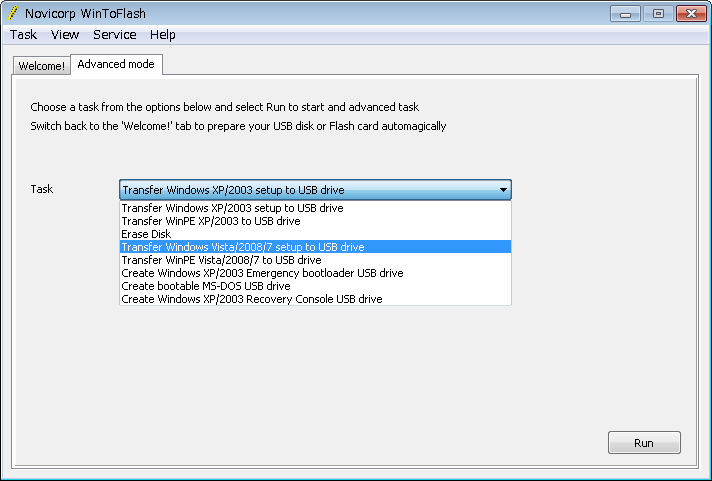Minimize the WinToFlash window
Image resolution: width=712 pixels, height=481 pixels.
click(625, 14)
